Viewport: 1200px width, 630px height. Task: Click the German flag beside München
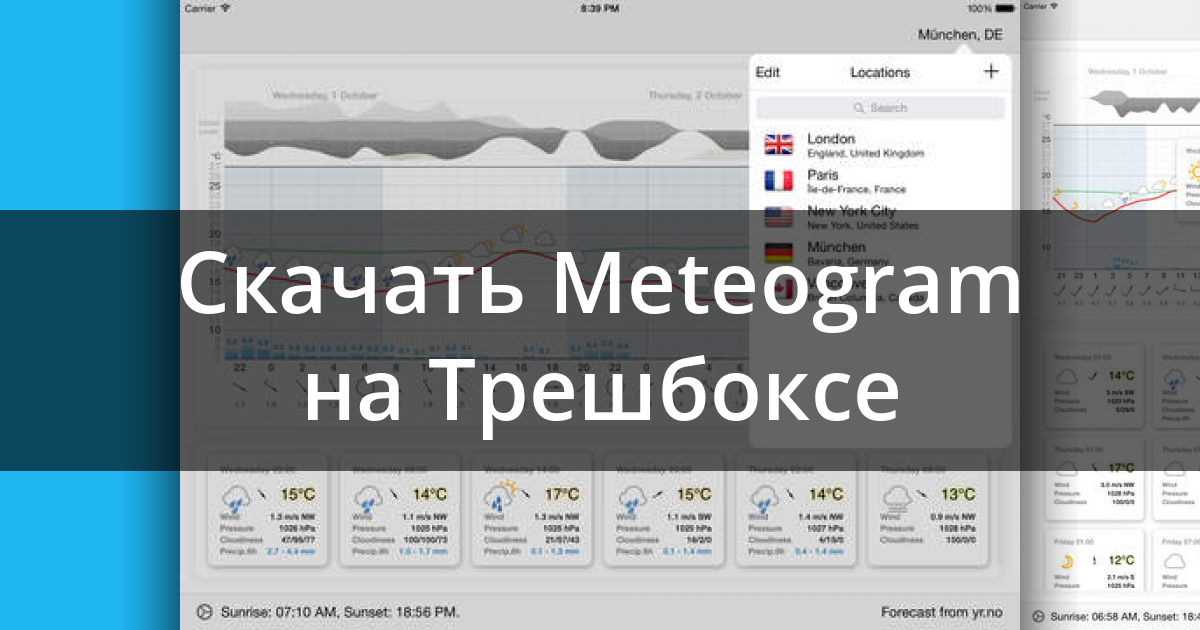point(778,252)
